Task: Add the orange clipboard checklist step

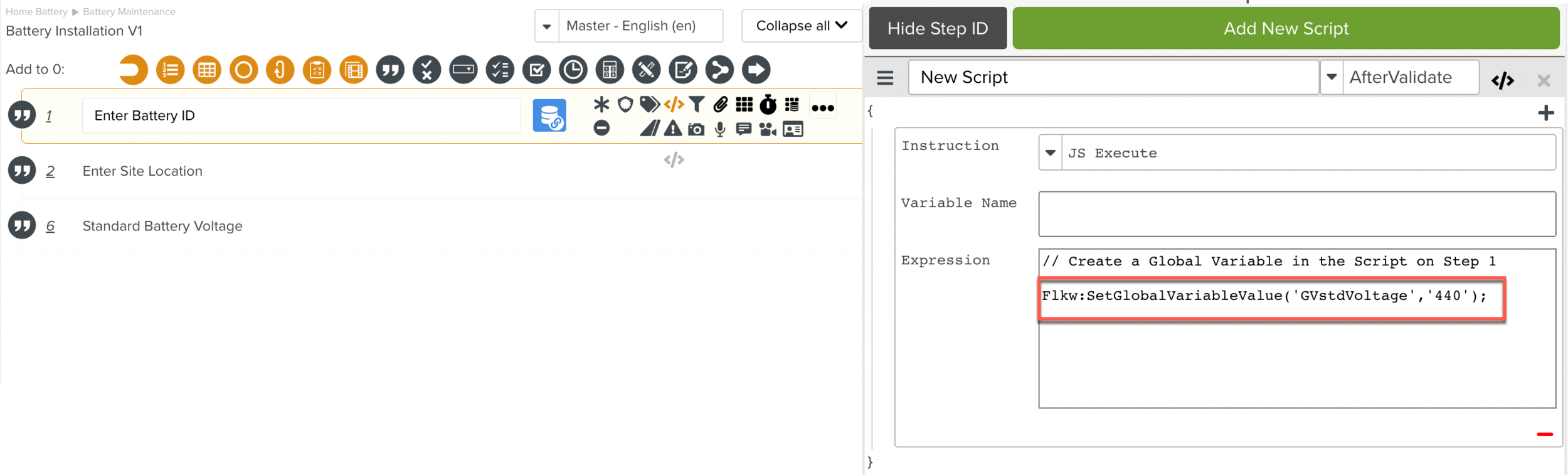Action: point(317,70)
